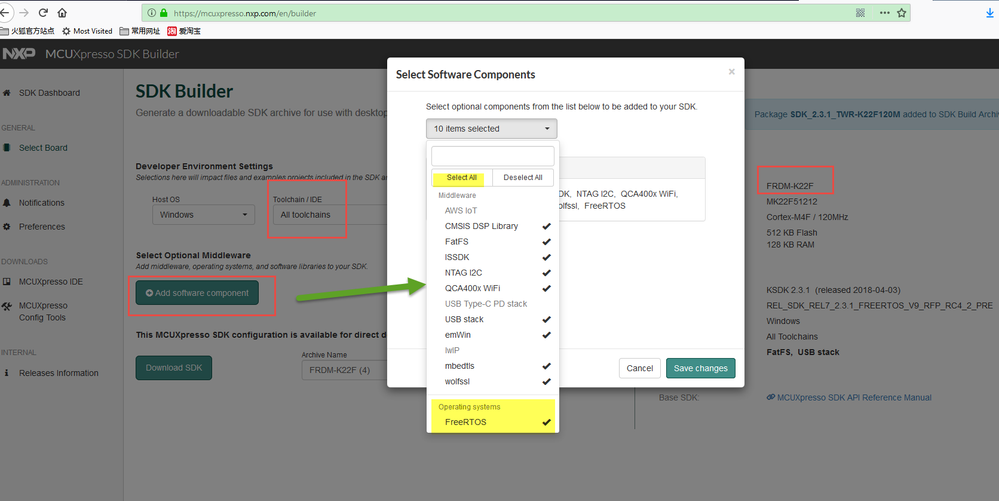Close the Select Software Components dialog

point(731,71)
